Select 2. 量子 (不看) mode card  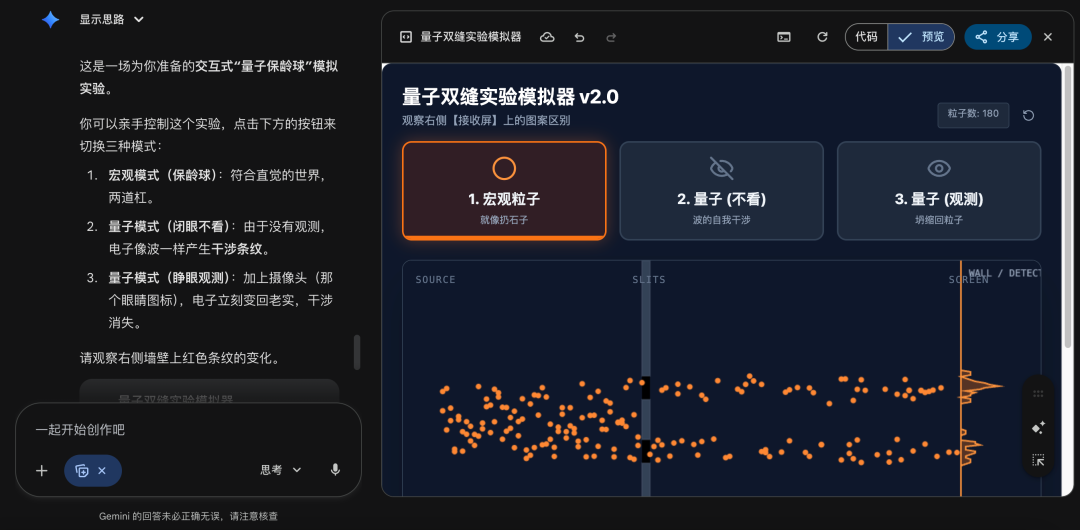coord(721,191)
